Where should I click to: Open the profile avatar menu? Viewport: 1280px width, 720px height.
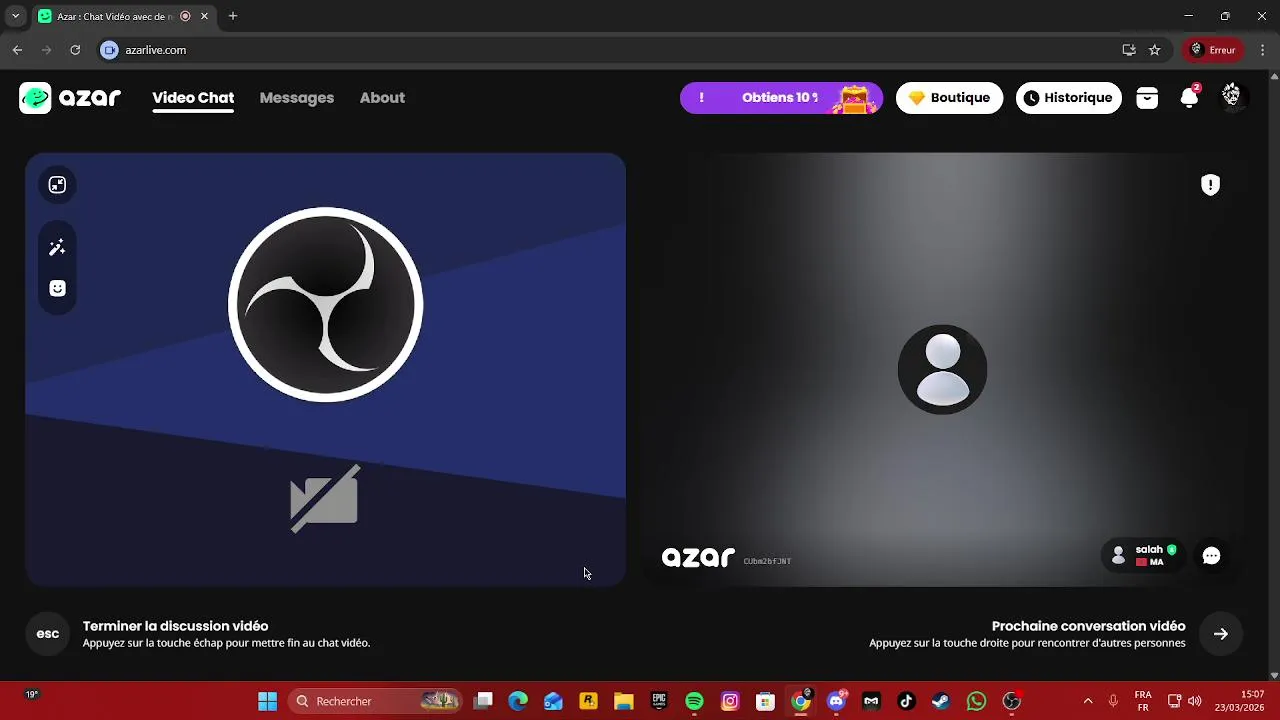click(x=1231, y=95)
